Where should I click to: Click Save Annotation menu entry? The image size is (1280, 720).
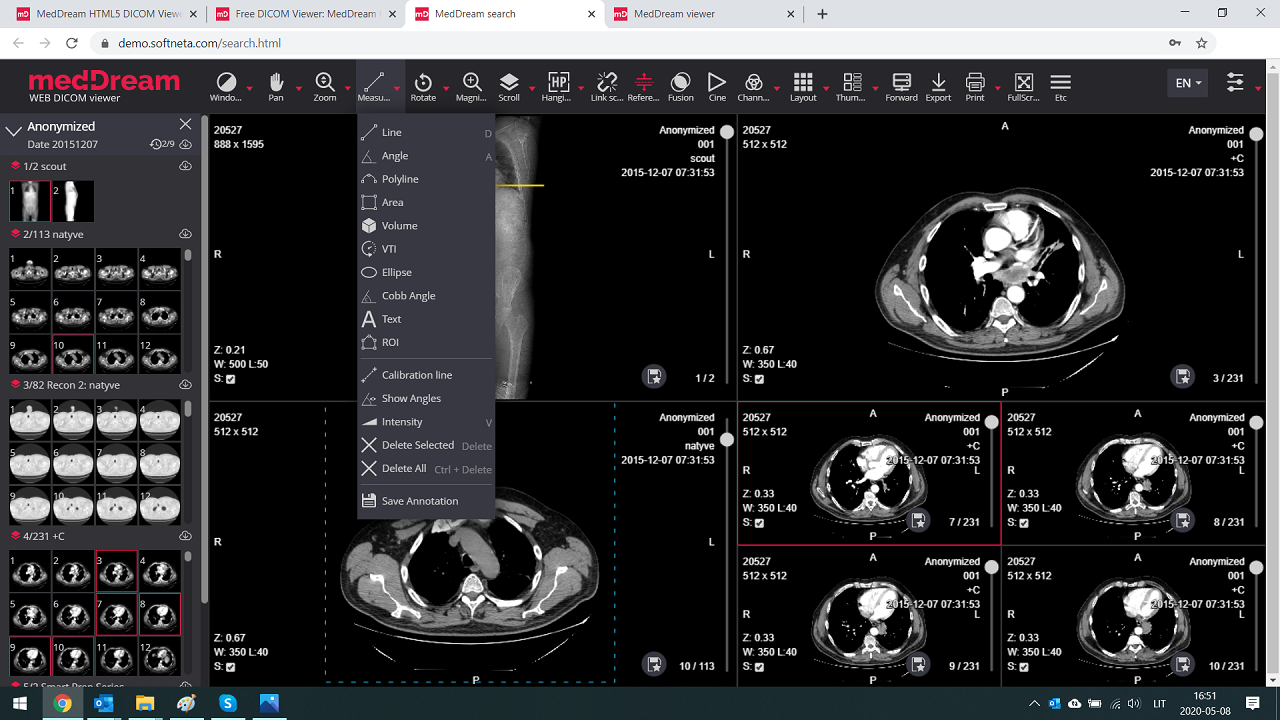click(426, 501)
